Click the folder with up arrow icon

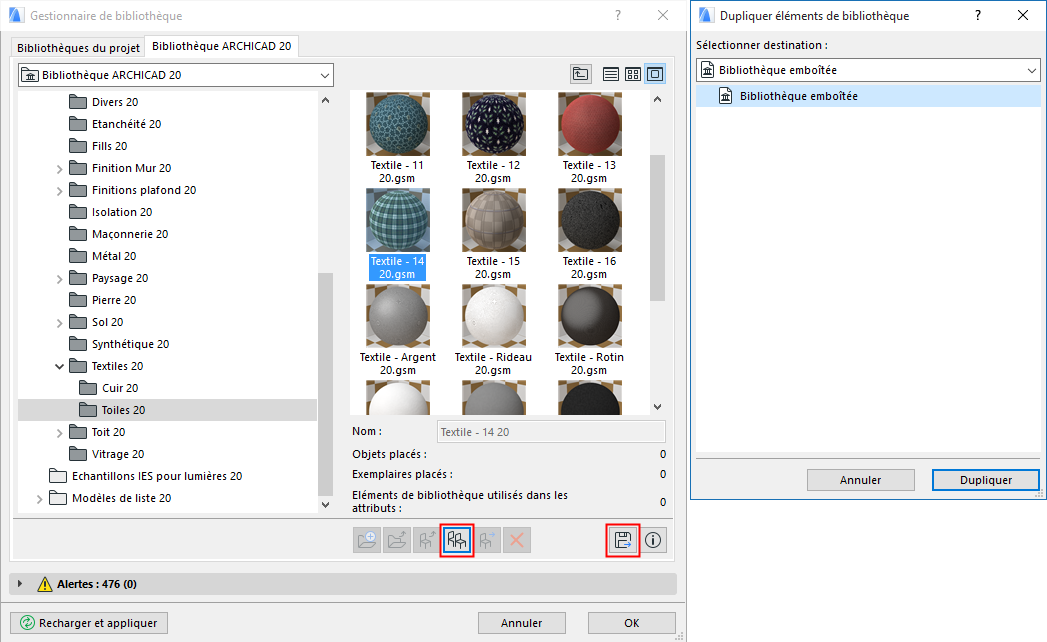pyautogui.click(x=397, y=540)
